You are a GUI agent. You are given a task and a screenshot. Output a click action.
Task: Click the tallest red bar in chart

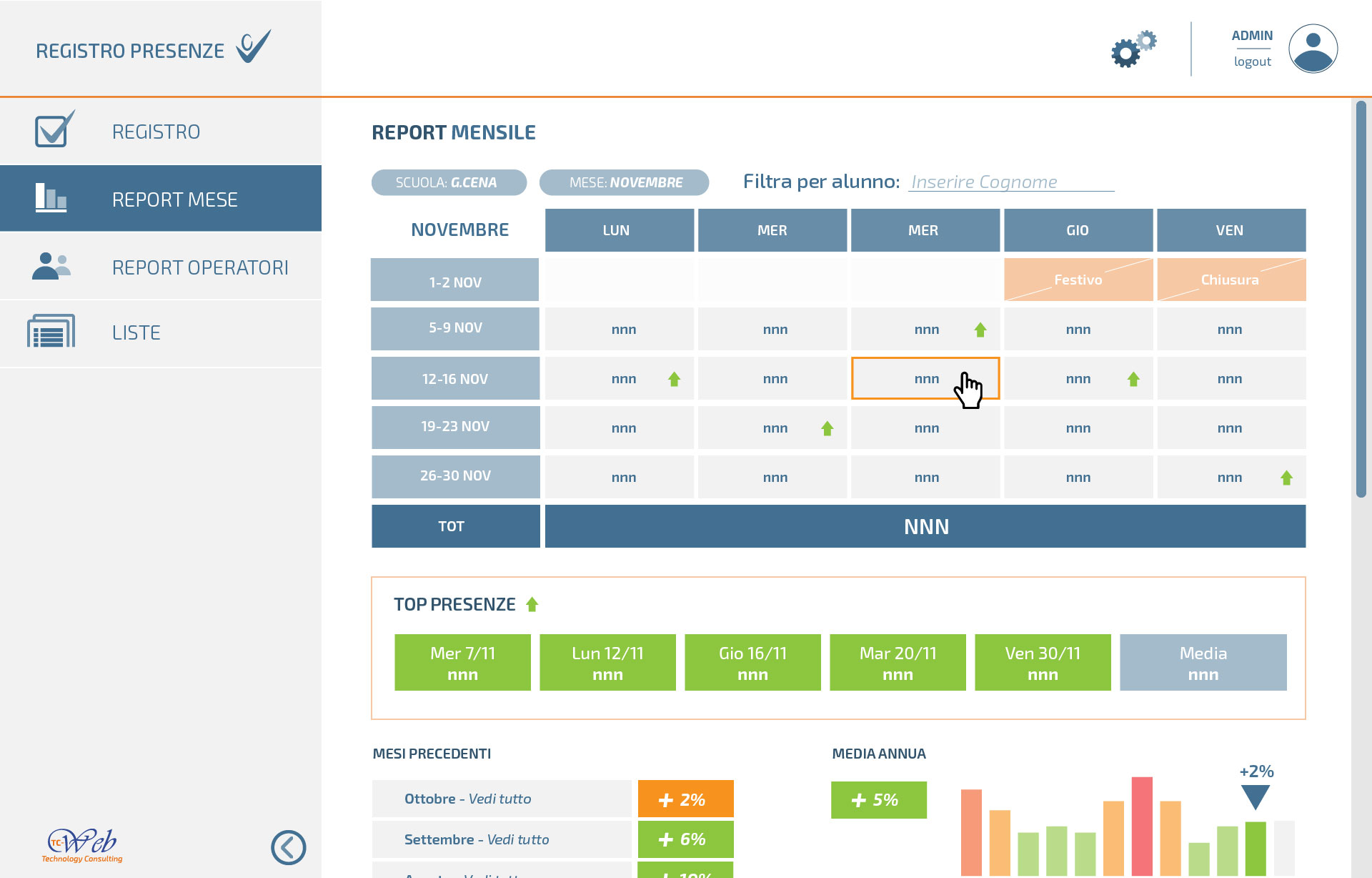(1142, 827)
